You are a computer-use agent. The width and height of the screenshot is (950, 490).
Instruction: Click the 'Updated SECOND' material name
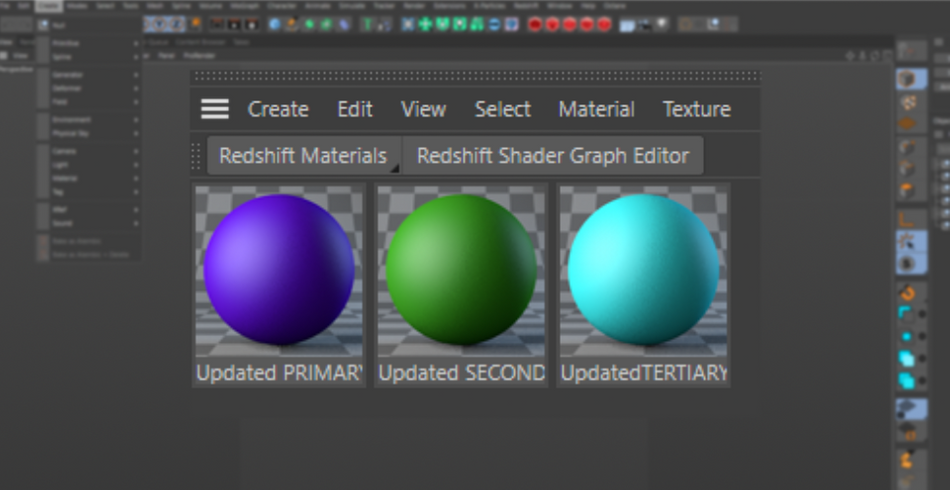(462, 373)
